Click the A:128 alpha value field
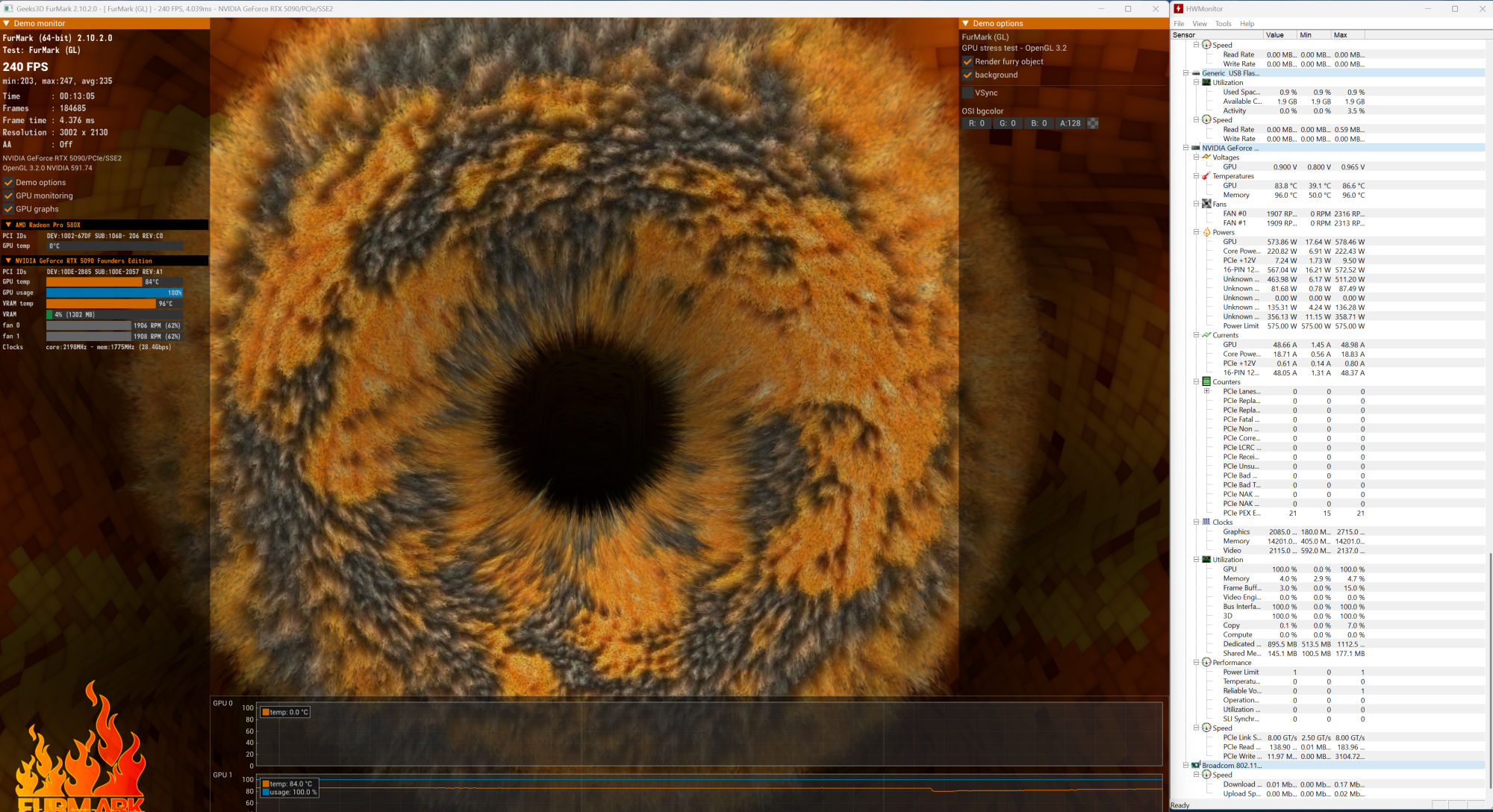 [1070, 123]
